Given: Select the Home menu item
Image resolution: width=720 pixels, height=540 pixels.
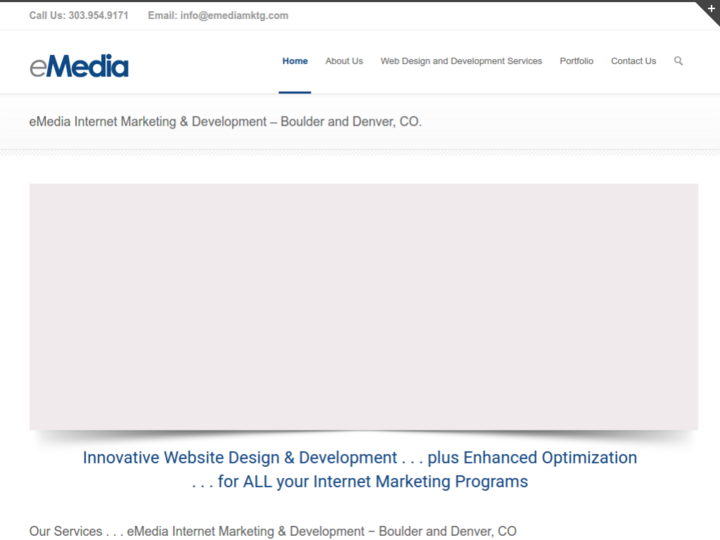Looking at the screenshot, I should pyautogui.click(x=295, y=61).
